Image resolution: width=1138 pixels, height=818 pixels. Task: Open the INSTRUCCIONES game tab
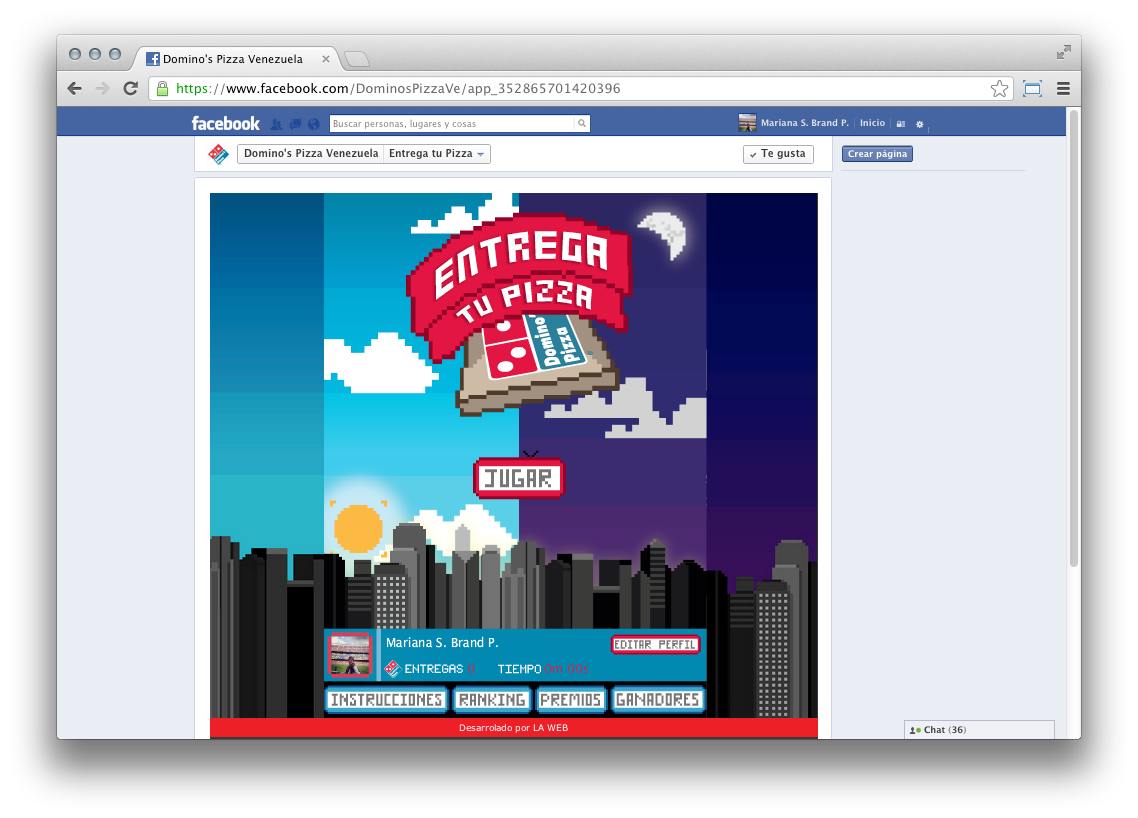(386, 700)
